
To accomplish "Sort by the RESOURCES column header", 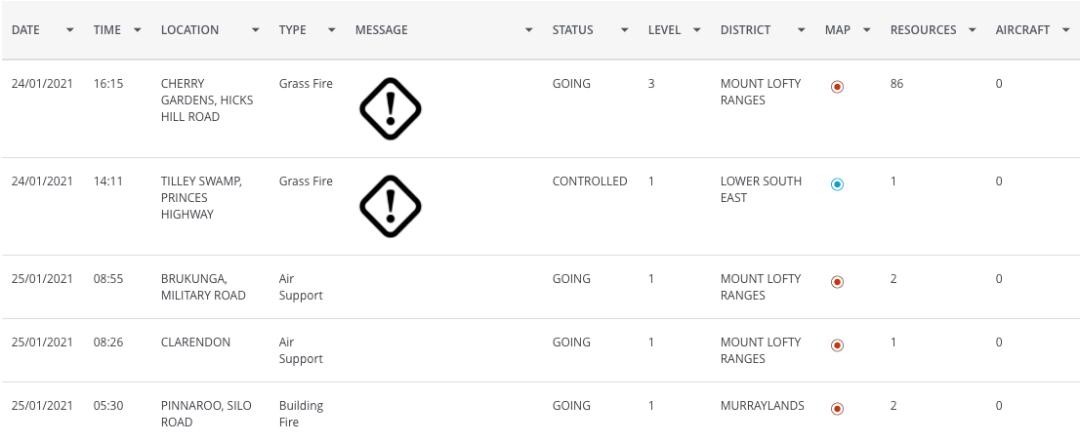I will point(923,30).
